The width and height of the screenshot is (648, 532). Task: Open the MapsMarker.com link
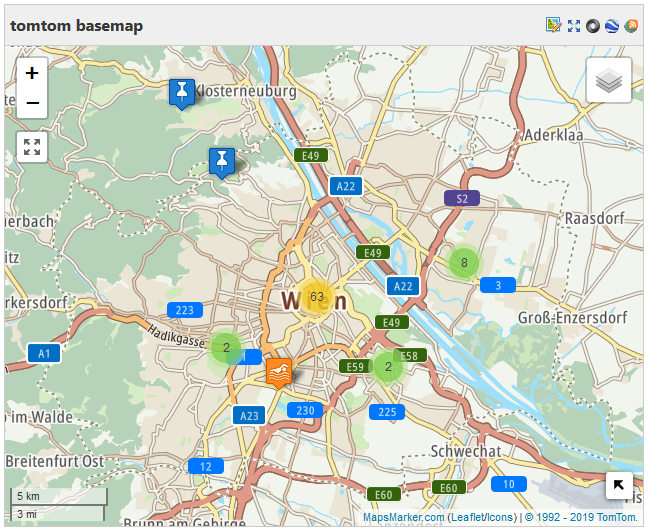(403, 517)
